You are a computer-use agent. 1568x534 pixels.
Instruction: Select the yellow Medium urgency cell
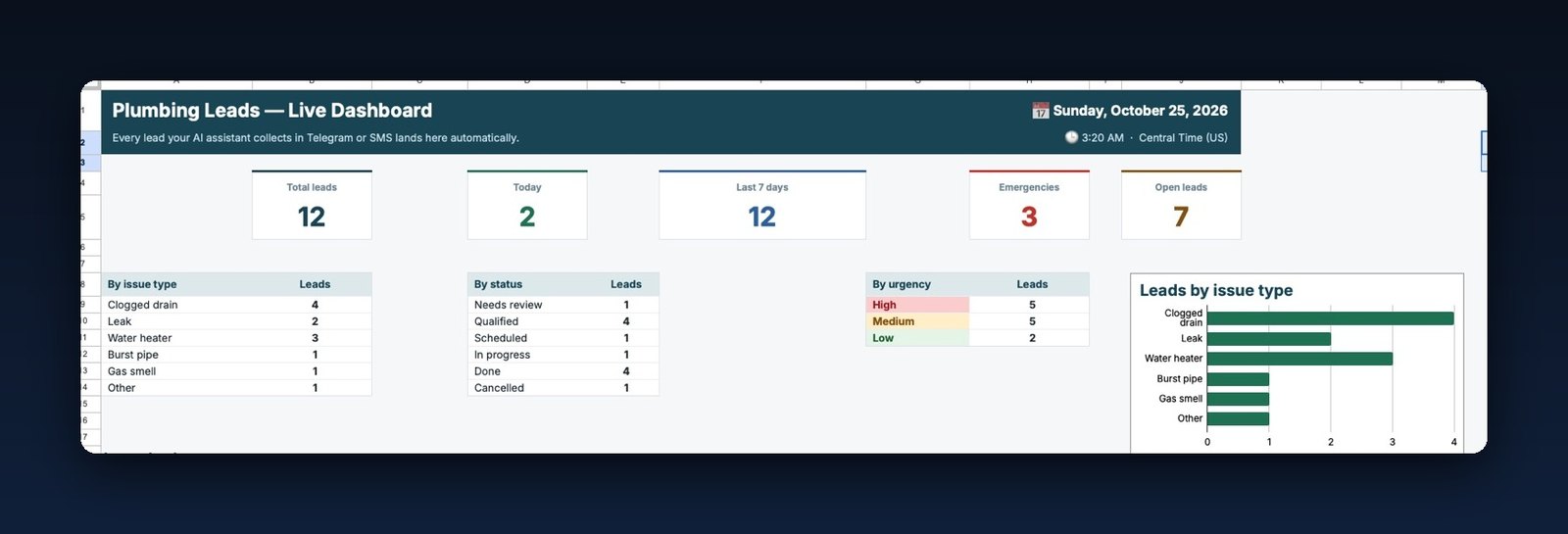click(x=917, y=321)
